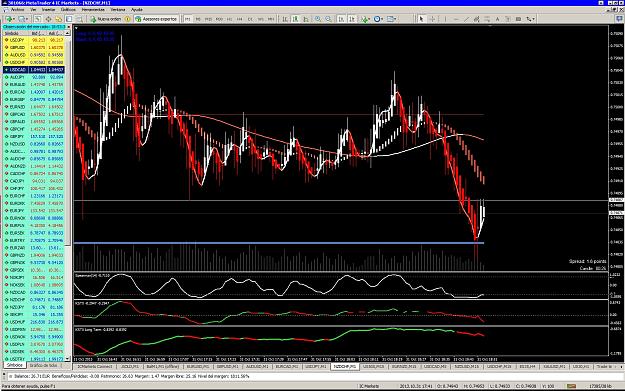Switch to bar chart type icon
The width and height of the screenshot is (625, 391).
(x=285, y=19)
